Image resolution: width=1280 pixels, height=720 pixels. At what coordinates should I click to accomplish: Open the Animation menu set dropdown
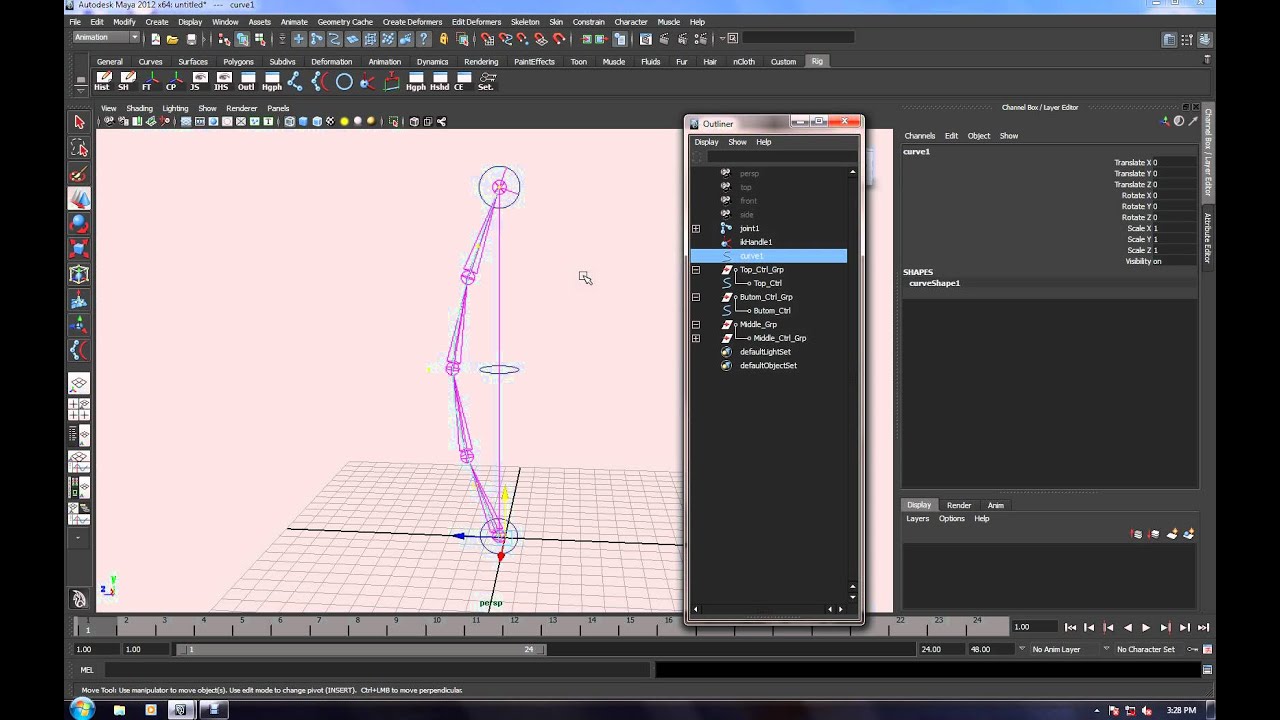[106, 38]
